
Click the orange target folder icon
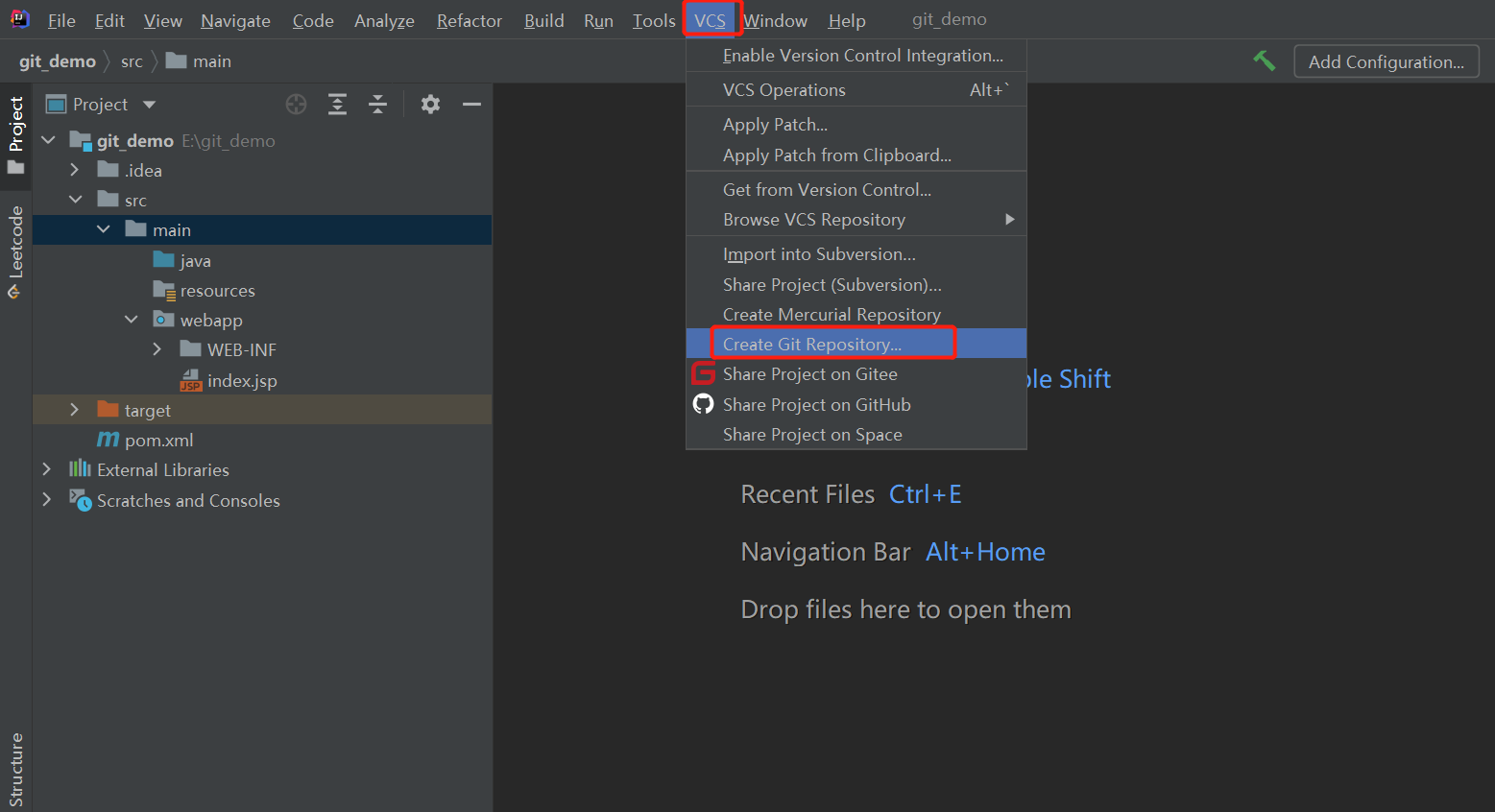(108, 409)
